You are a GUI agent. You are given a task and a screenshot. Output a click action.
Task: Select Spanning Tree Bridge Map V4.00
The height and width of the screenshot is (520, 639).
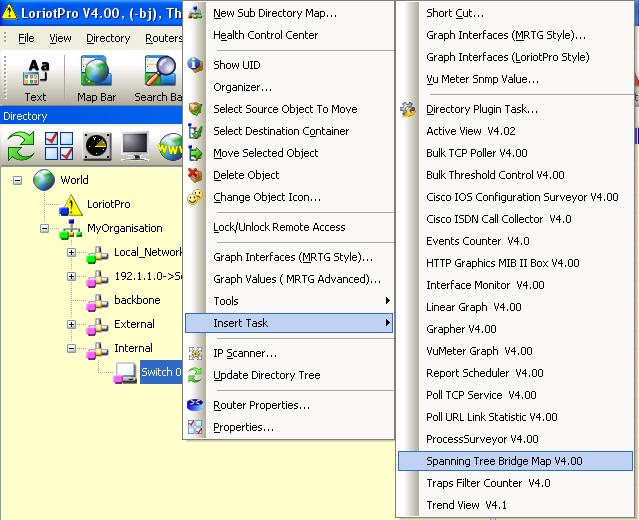pyautogui.click(x=515, y=461)
